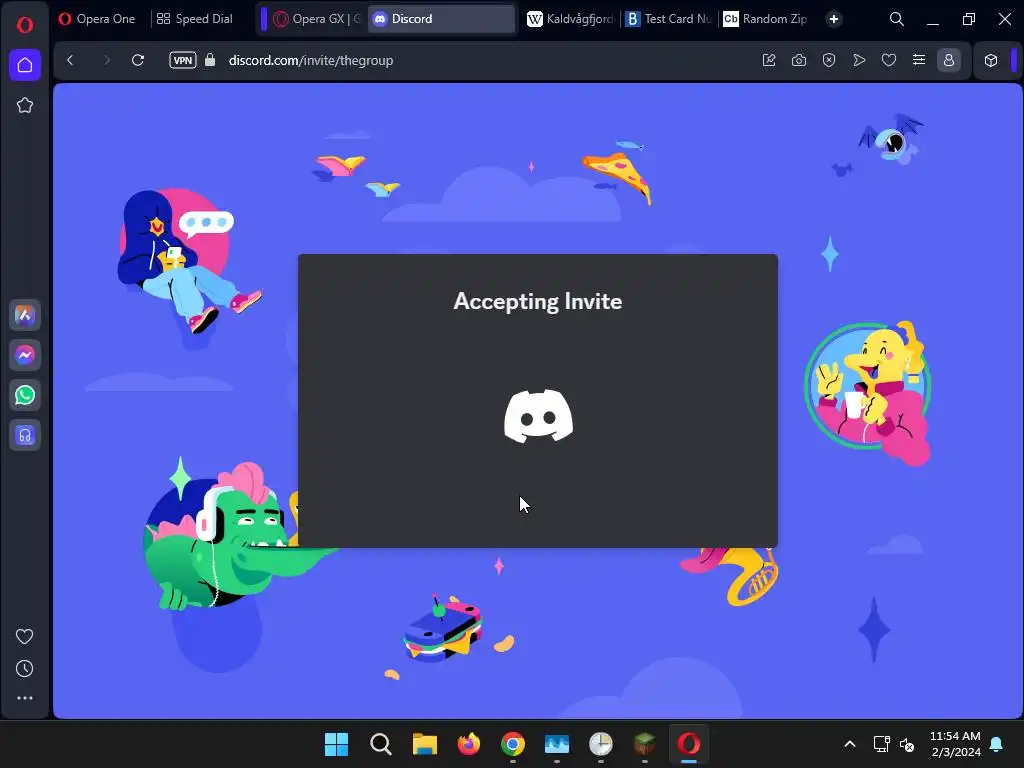
Task: Open WhatsApp in the sidebar
Action: point(25,395)
